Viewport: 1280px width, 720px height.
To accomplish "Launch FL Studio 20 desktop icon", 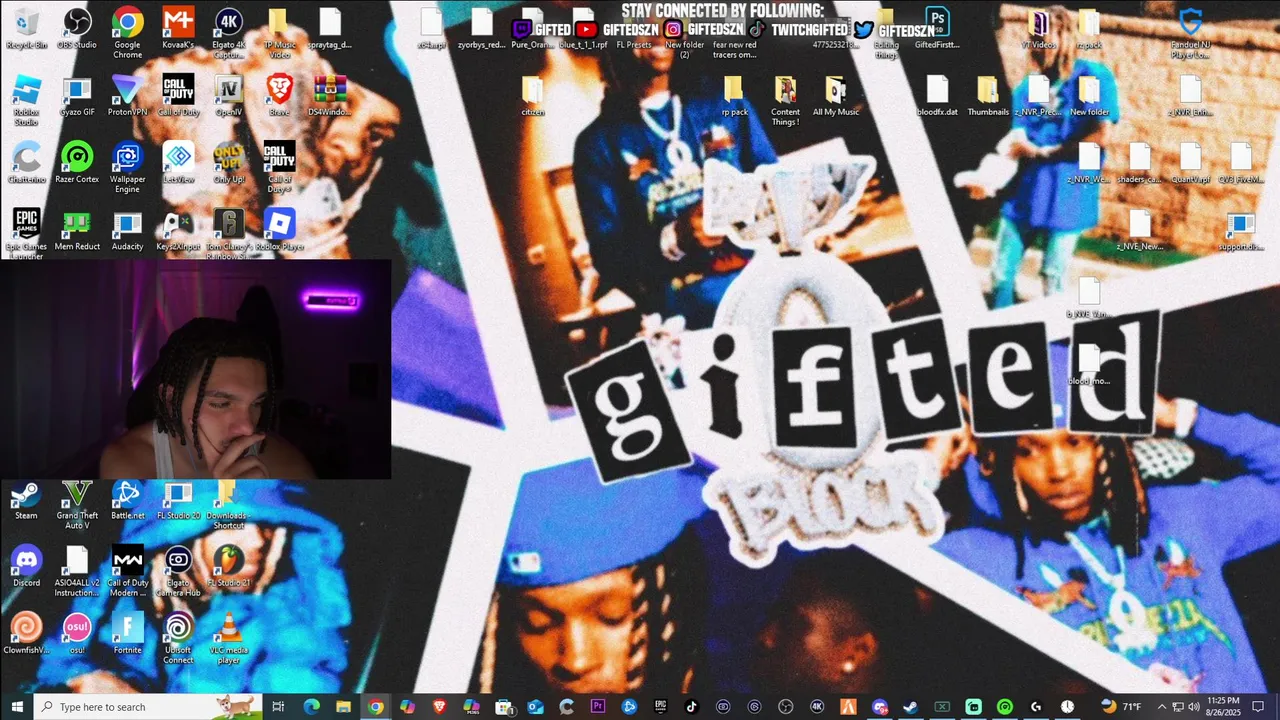I will tap(178, 500).
